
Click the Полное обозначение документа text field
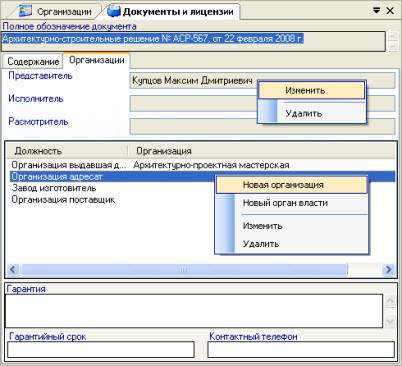194,41
